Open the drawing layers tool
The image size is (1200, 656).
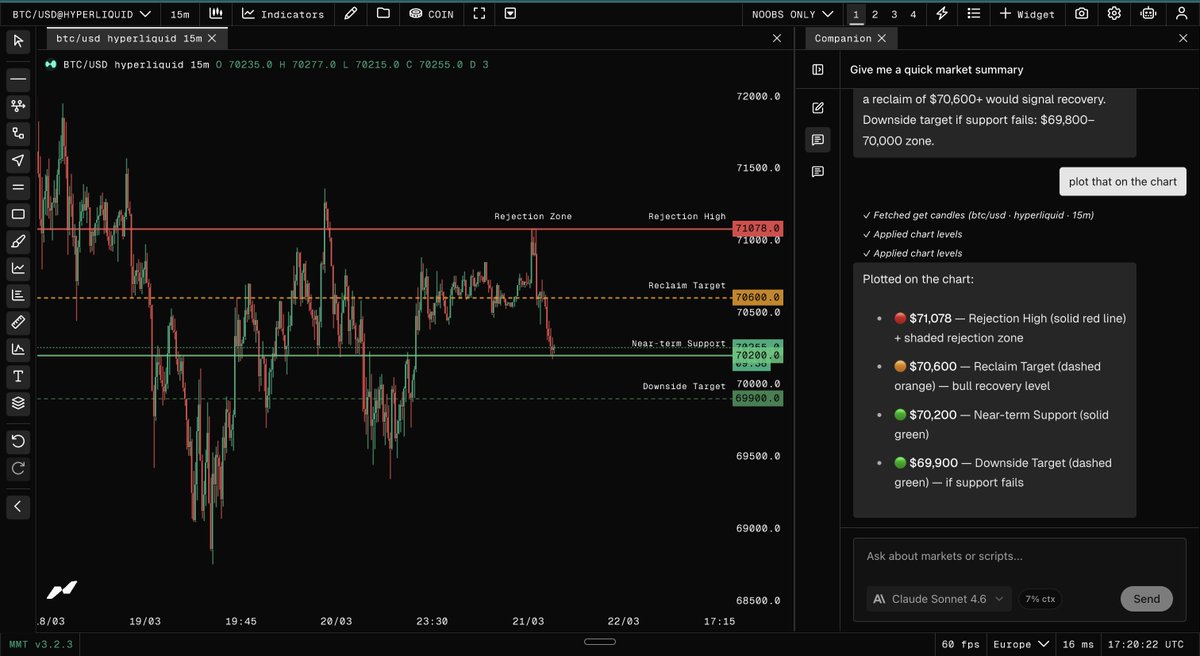click(18, 404)
